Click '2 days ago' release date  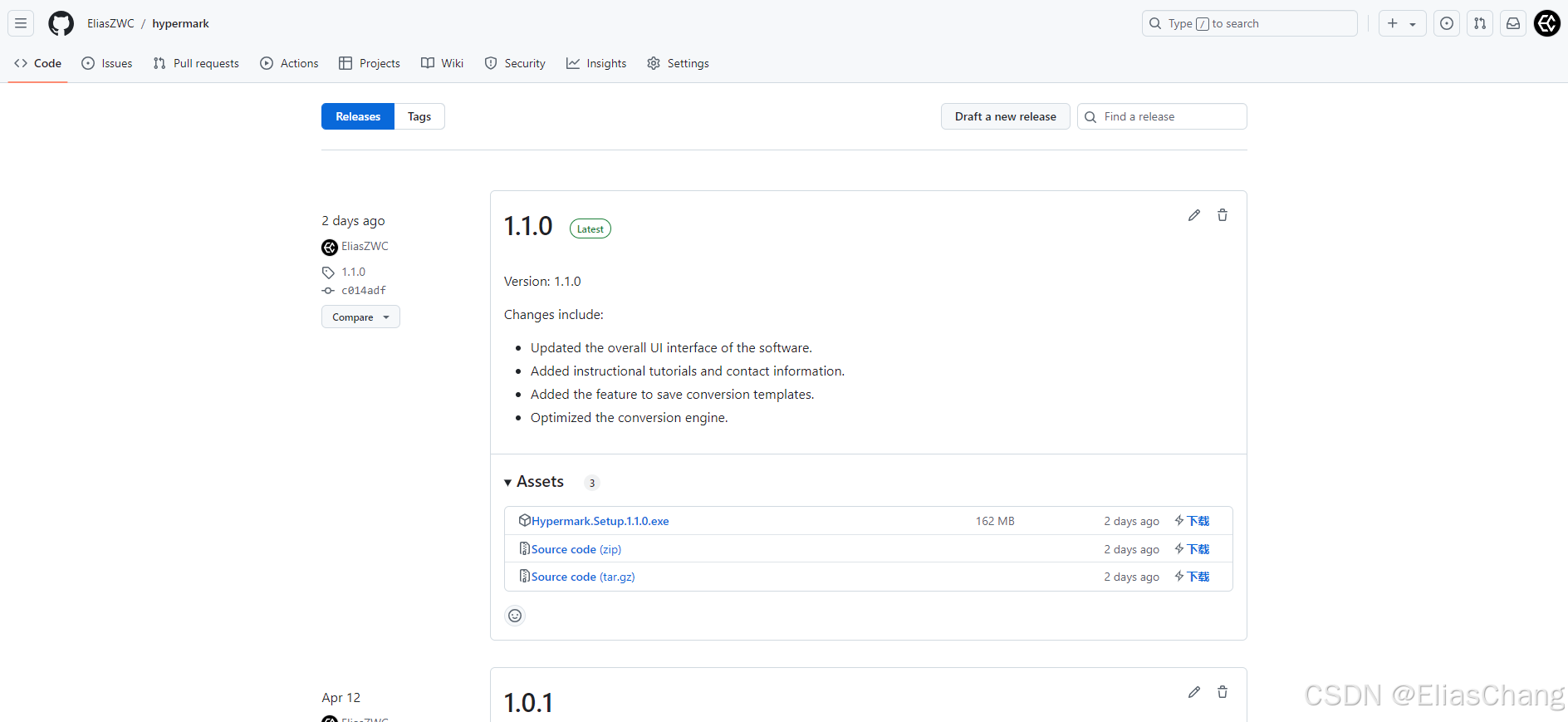tap(353, 221)
